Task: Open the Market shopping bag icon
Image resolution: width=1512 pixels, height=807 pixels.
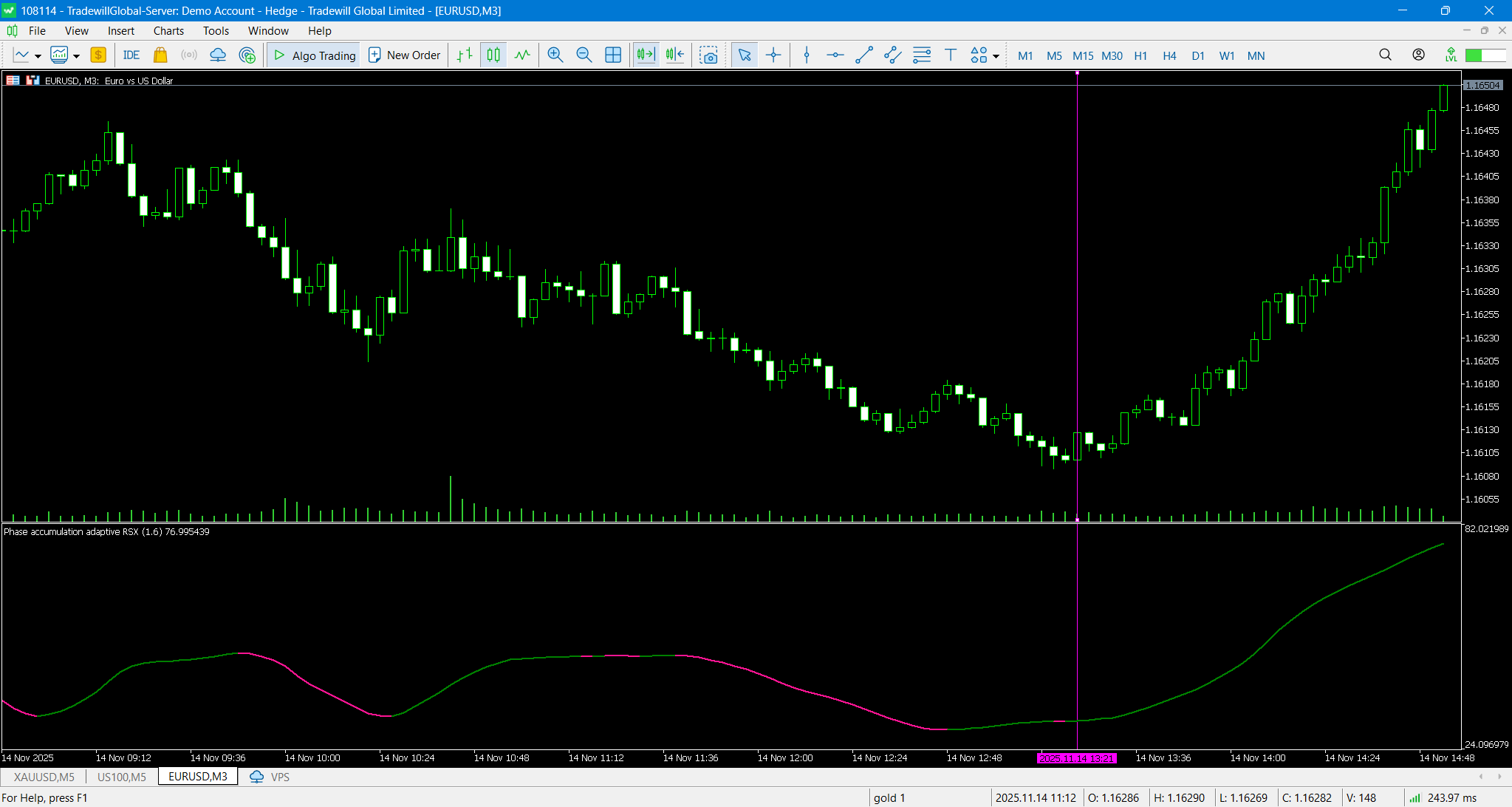Action: click(160, 55)
